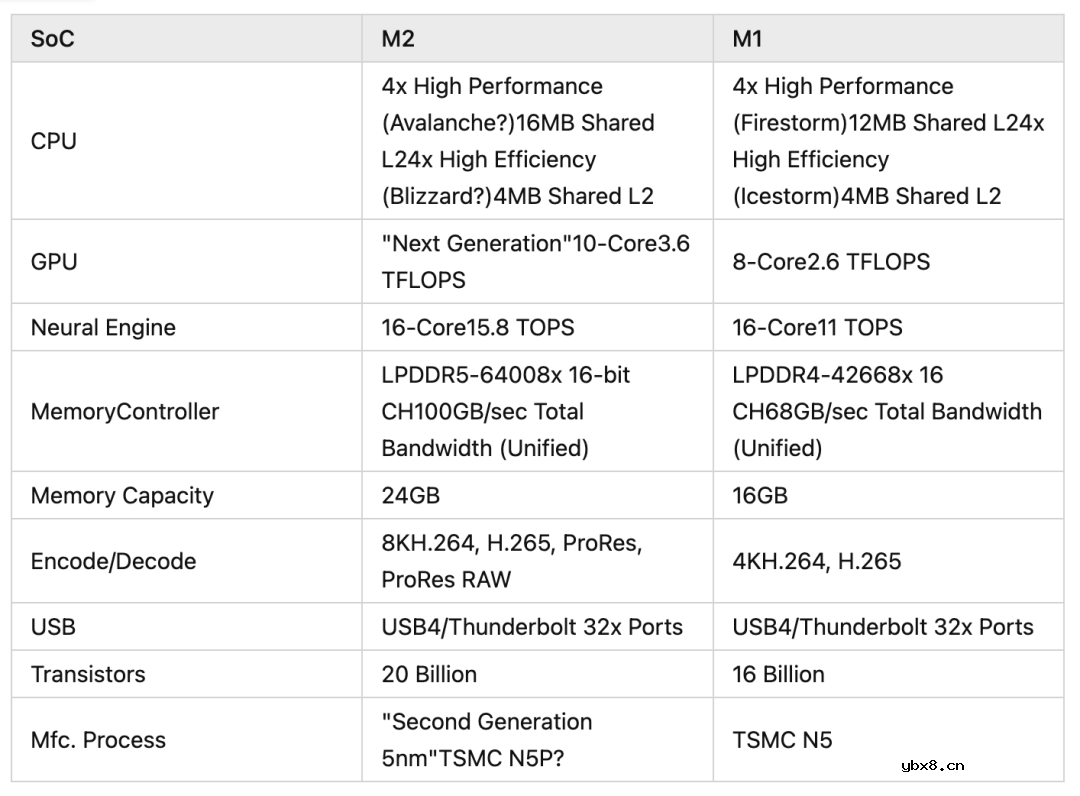Select the M2 column header cell
This screenshot has width=1080, height=796.
(398, 39)
